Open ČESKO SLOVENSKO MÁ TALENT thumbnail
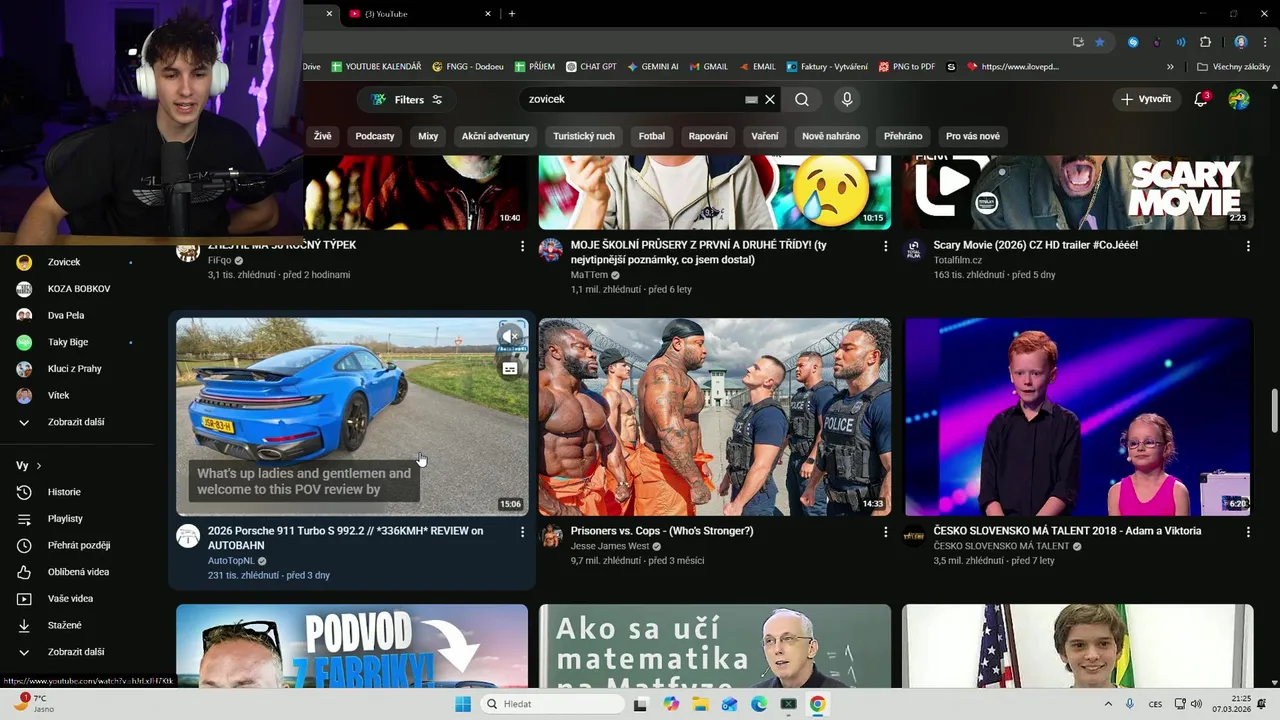Screen dimensions: 1280x720 pos(1078,417)
